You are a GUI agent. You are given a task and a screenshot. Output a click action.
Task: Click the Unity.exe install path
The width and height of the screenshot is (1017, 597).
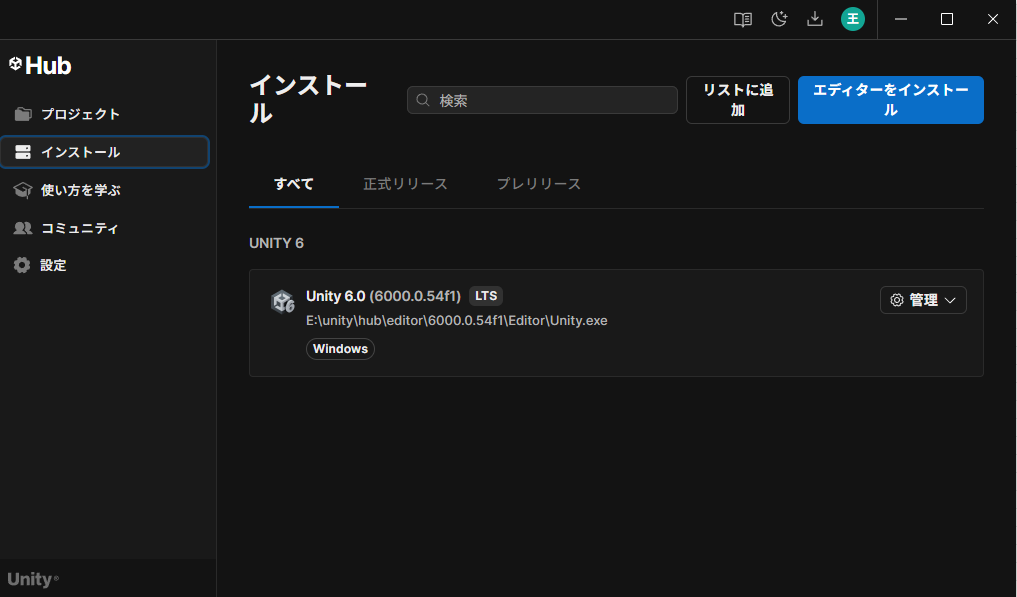click(x=457, y=321)
